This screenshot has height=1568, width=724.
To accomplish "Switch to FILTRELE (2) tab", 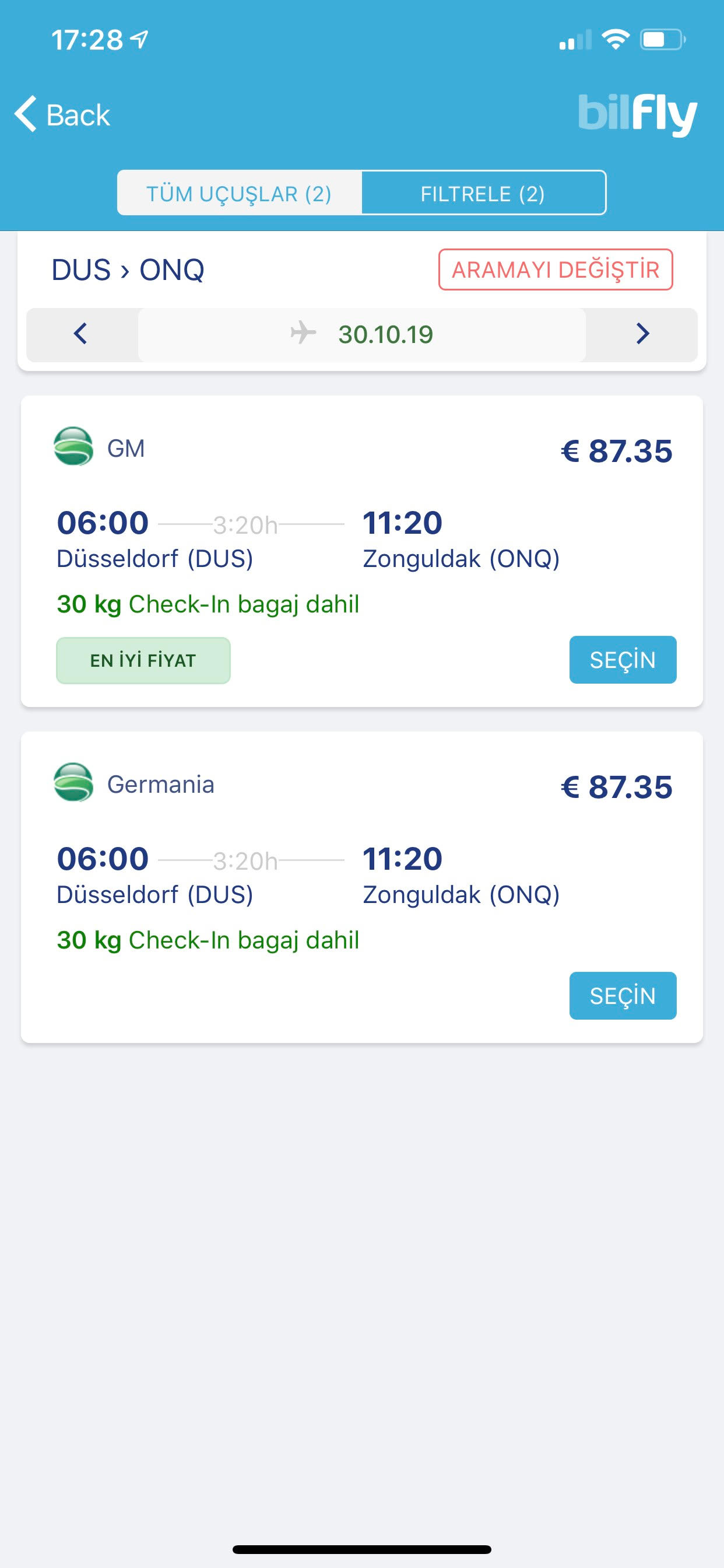I will [x=483, y=194].
